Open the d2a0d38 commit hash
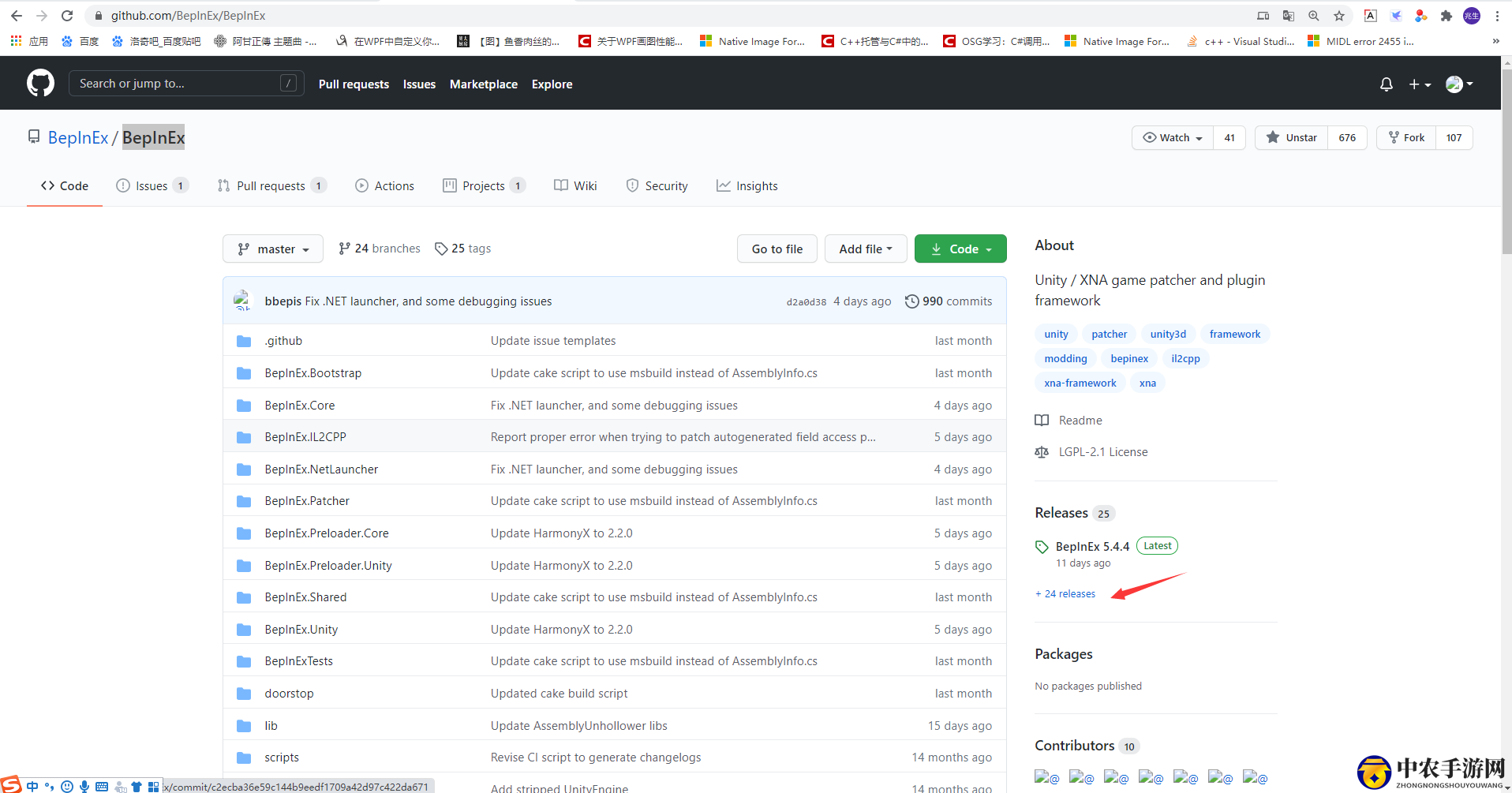 point(807,302)
